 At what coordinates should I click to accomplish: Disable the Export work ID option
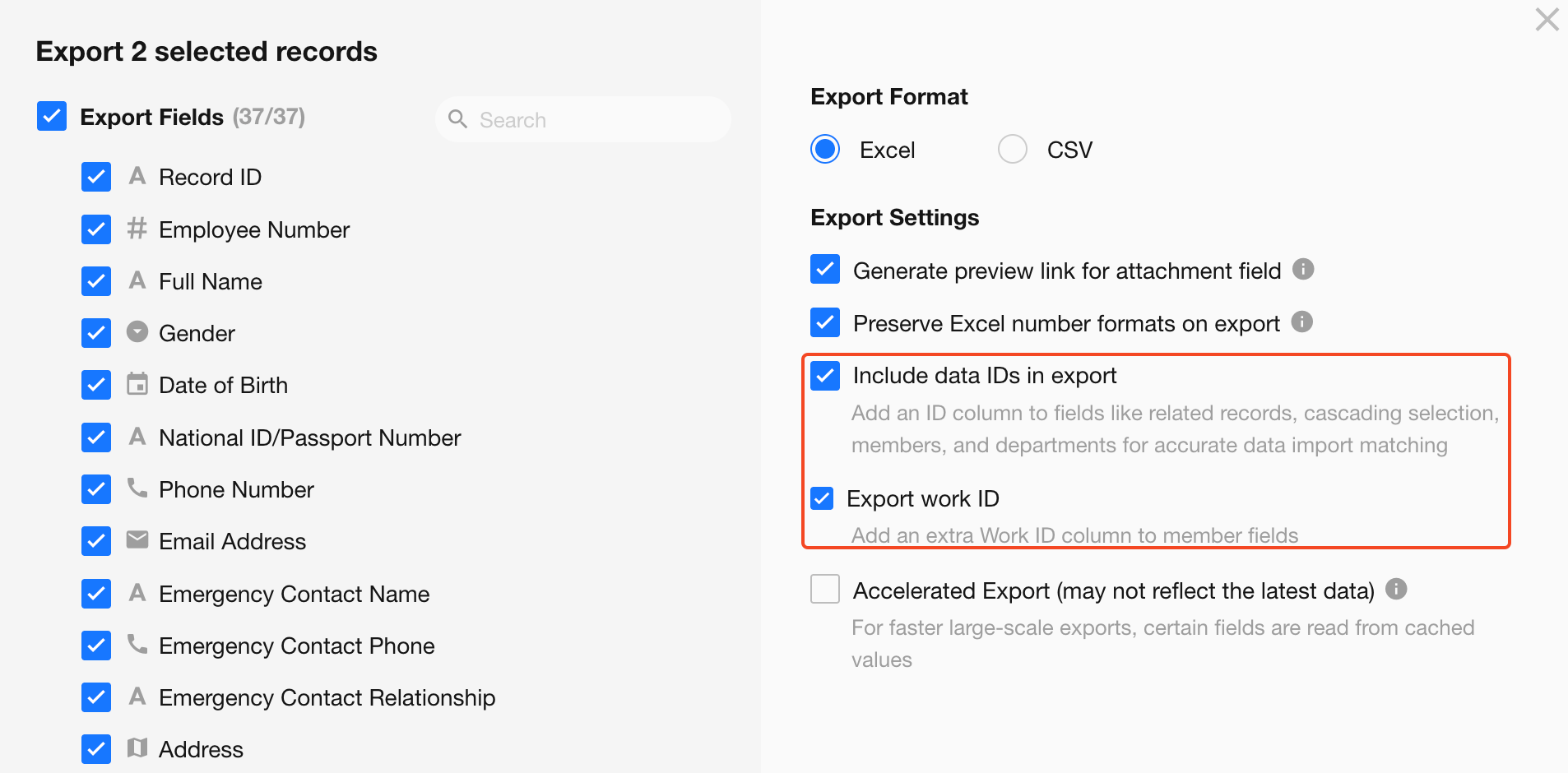coord(822,498)
